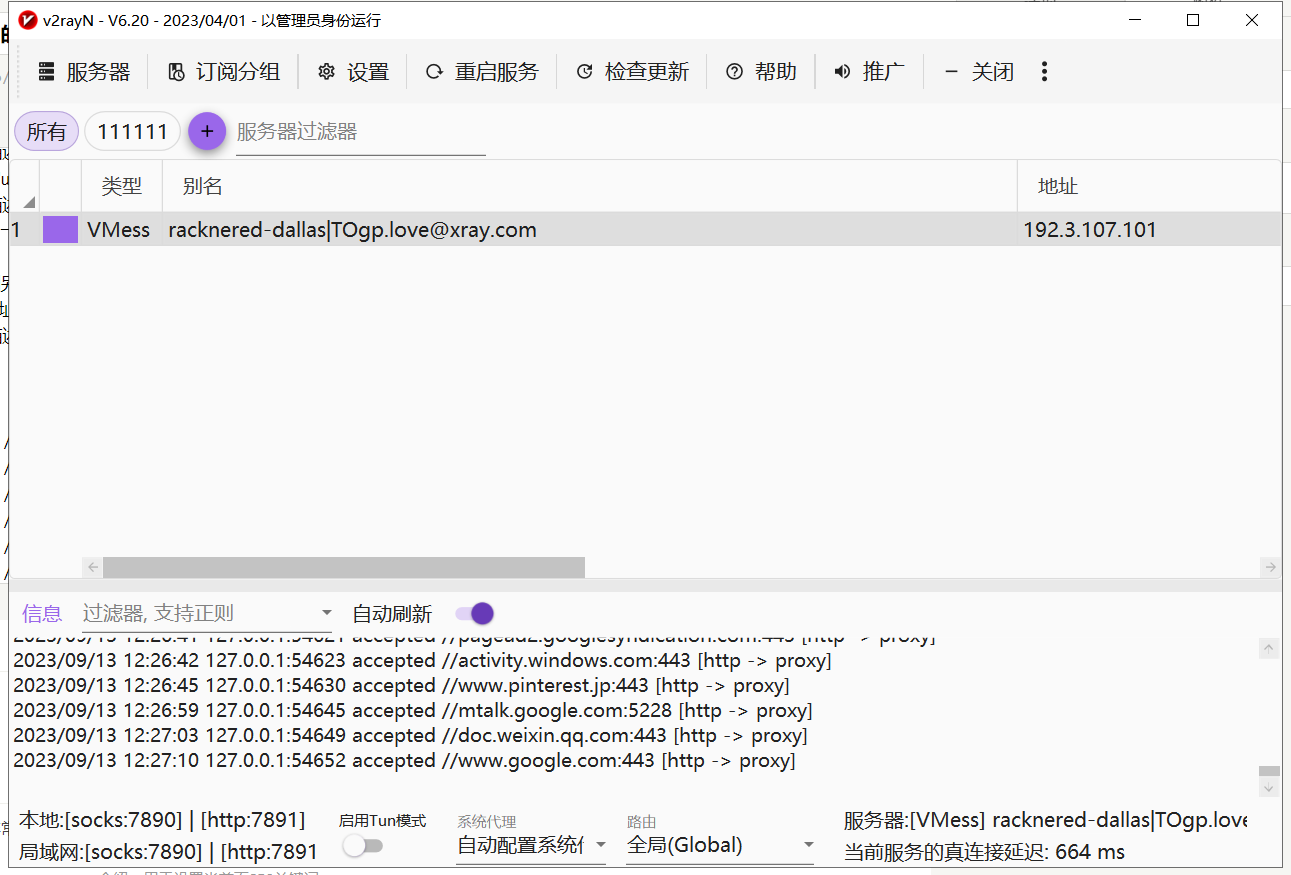
Task: Click the 类型 column header
Action: tap(121, 186)
